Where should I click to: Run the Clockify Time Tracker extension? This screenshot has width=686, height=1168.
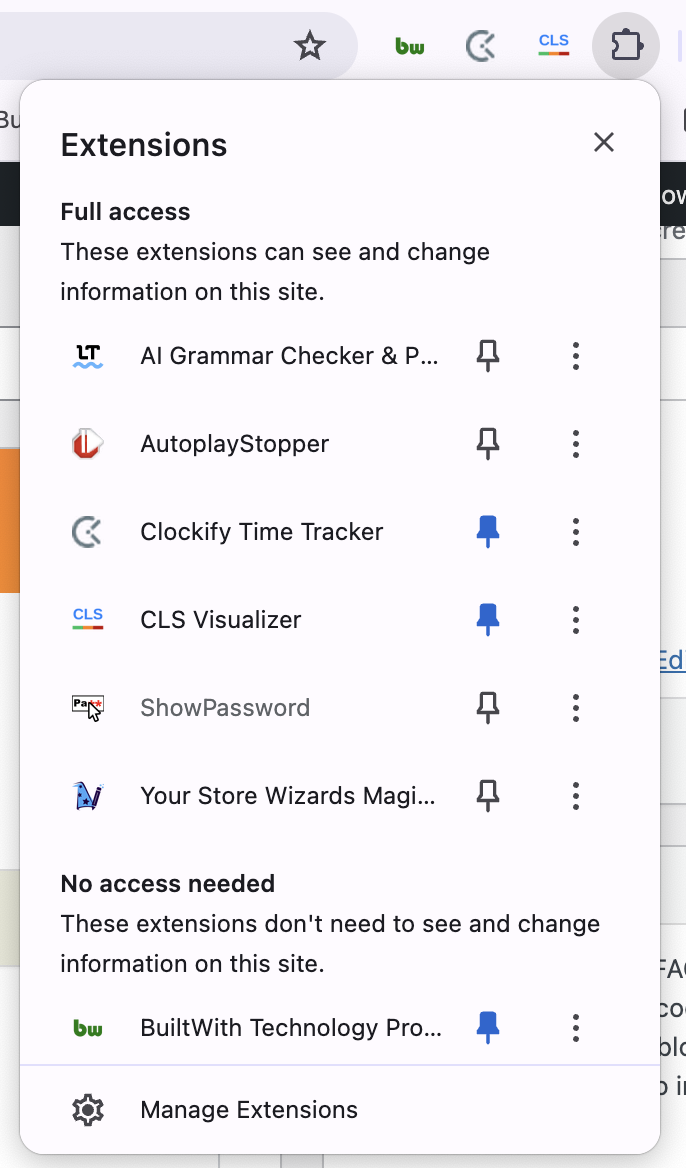(261, 532)
